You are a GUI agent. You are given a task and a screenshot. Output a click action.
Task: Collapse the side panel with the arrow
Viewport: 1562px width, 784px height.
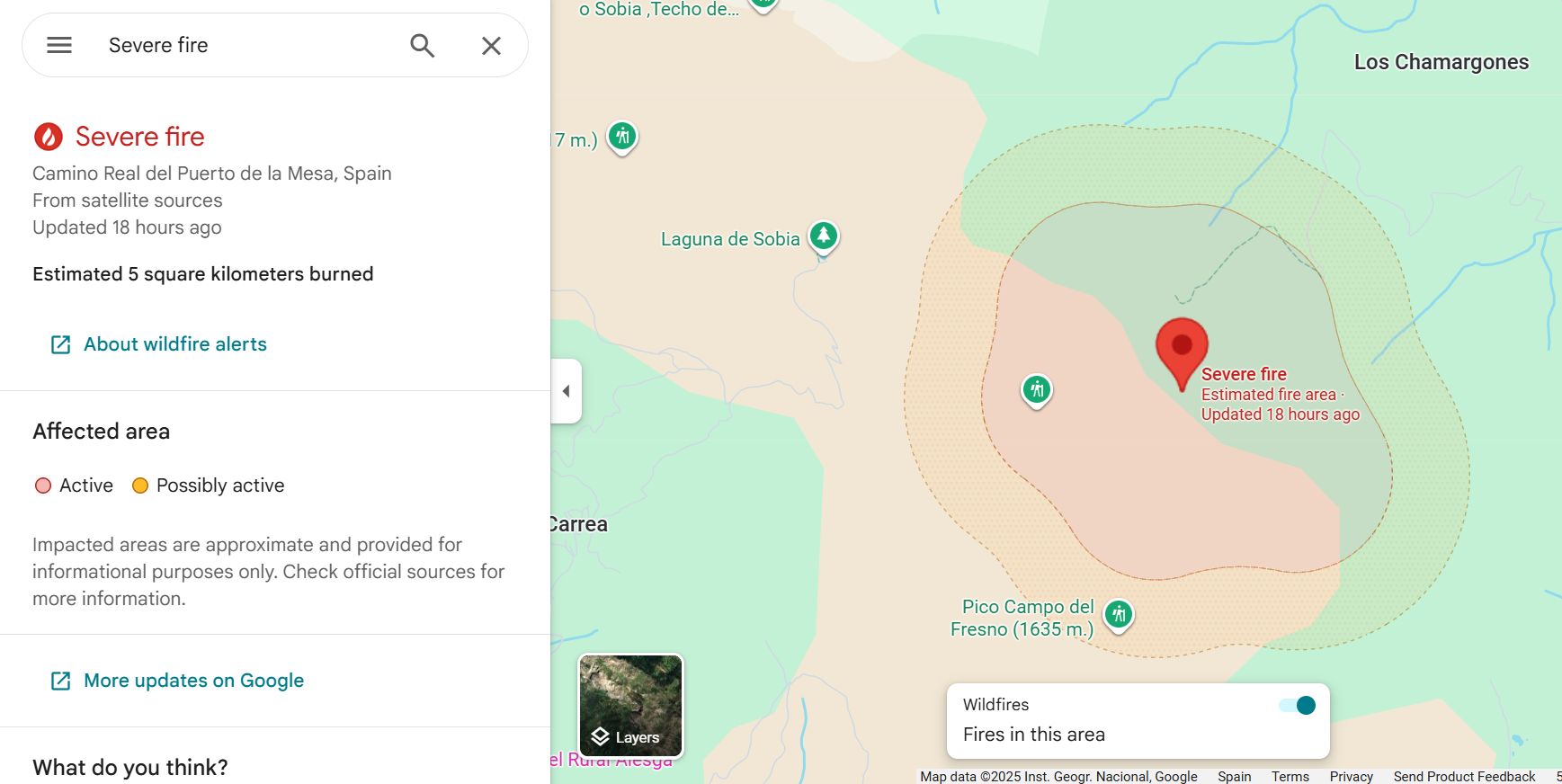566,391
